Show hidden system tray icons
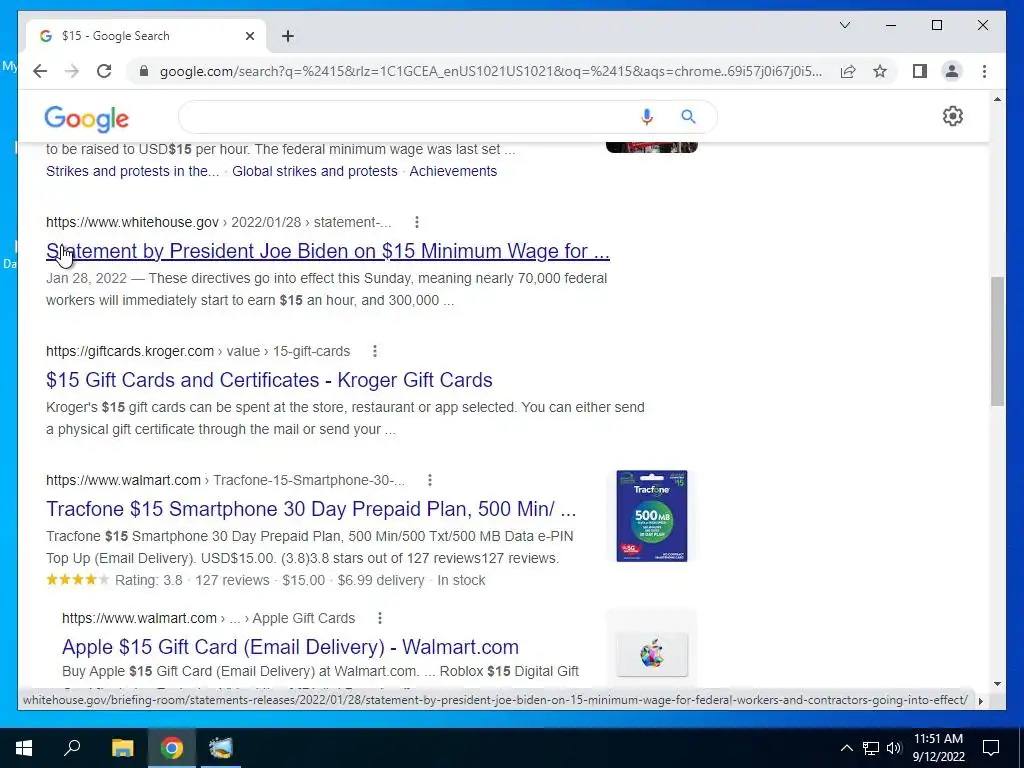The height and width of the screenshot is (768, 1024). click(846, 748)
